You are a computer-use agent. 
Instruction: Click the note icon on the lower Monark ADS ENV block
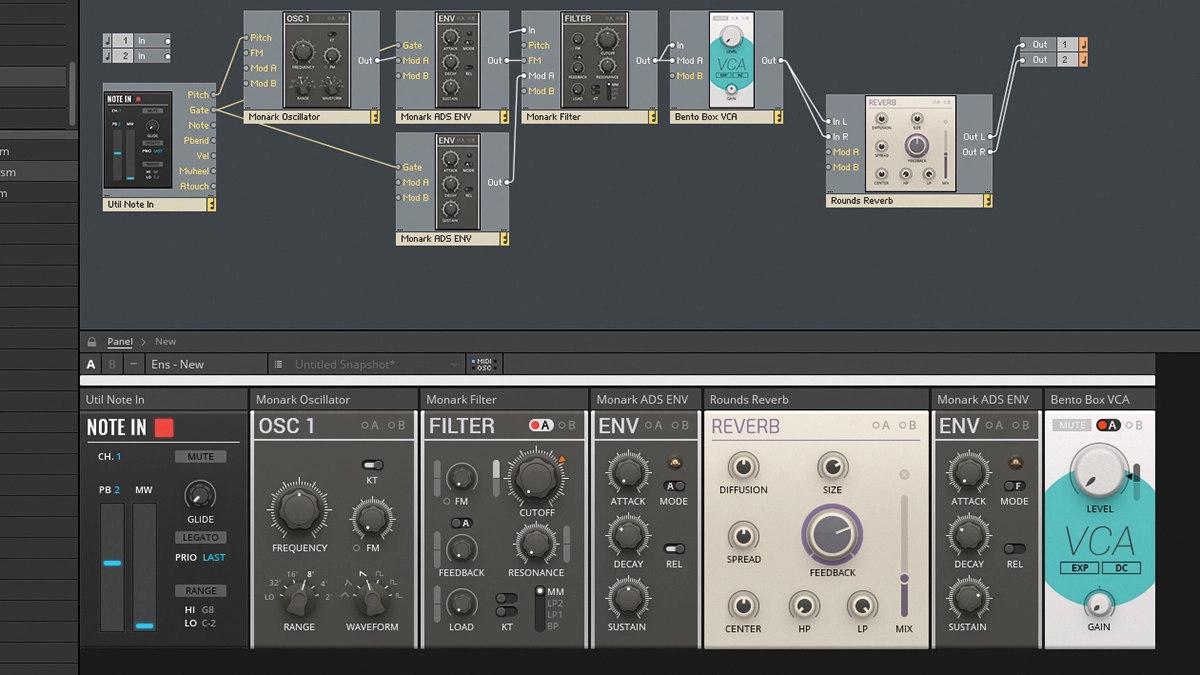click(x=505, y=239)
